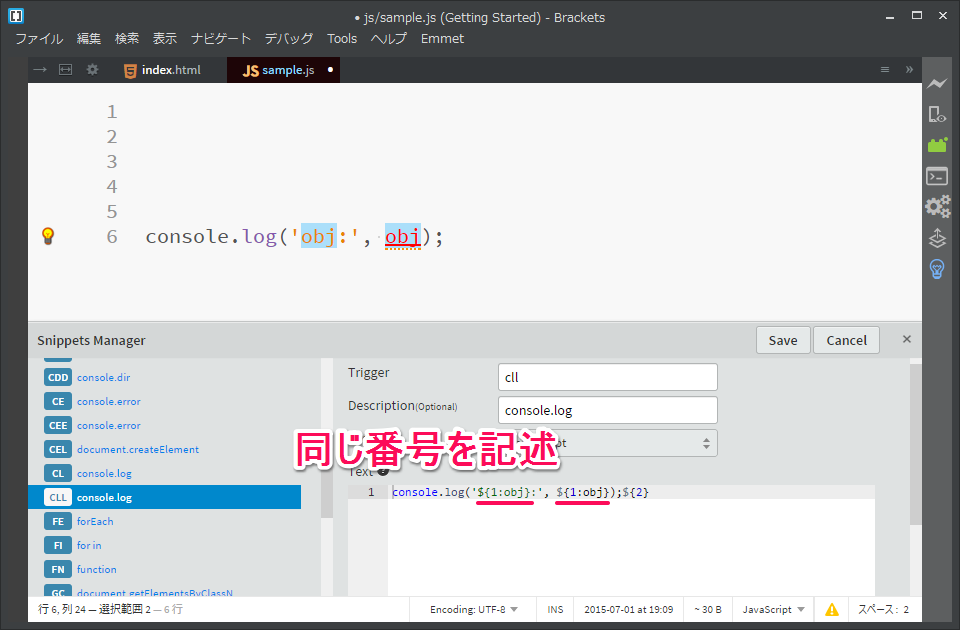The width and height of the screenshot is (960, 630).
Task: Click the snippet list scrollbar
Action: (327, 438)
